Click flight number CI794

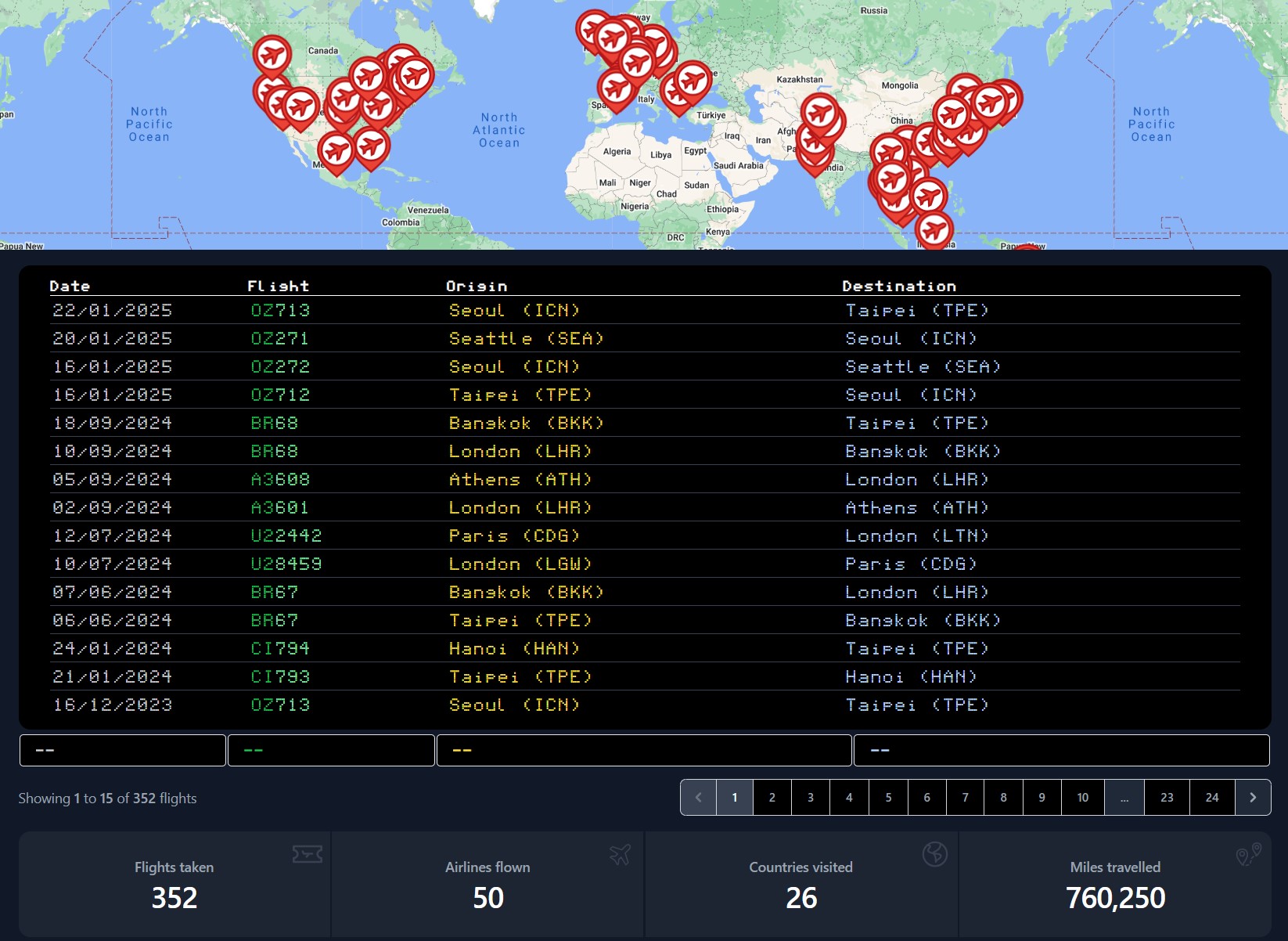click(280, 648)
